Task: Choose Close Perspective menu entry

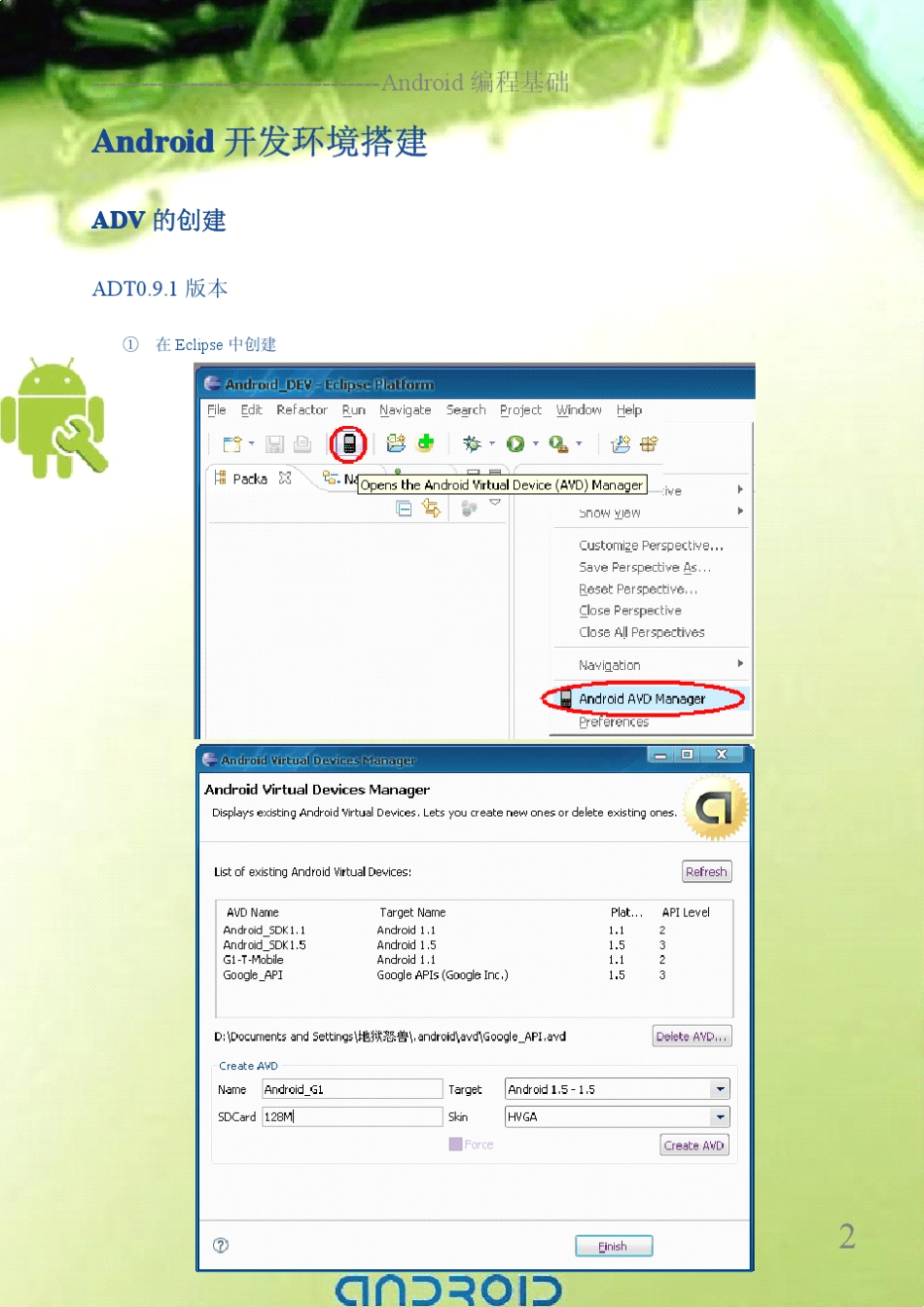Action: click(629, 611)
